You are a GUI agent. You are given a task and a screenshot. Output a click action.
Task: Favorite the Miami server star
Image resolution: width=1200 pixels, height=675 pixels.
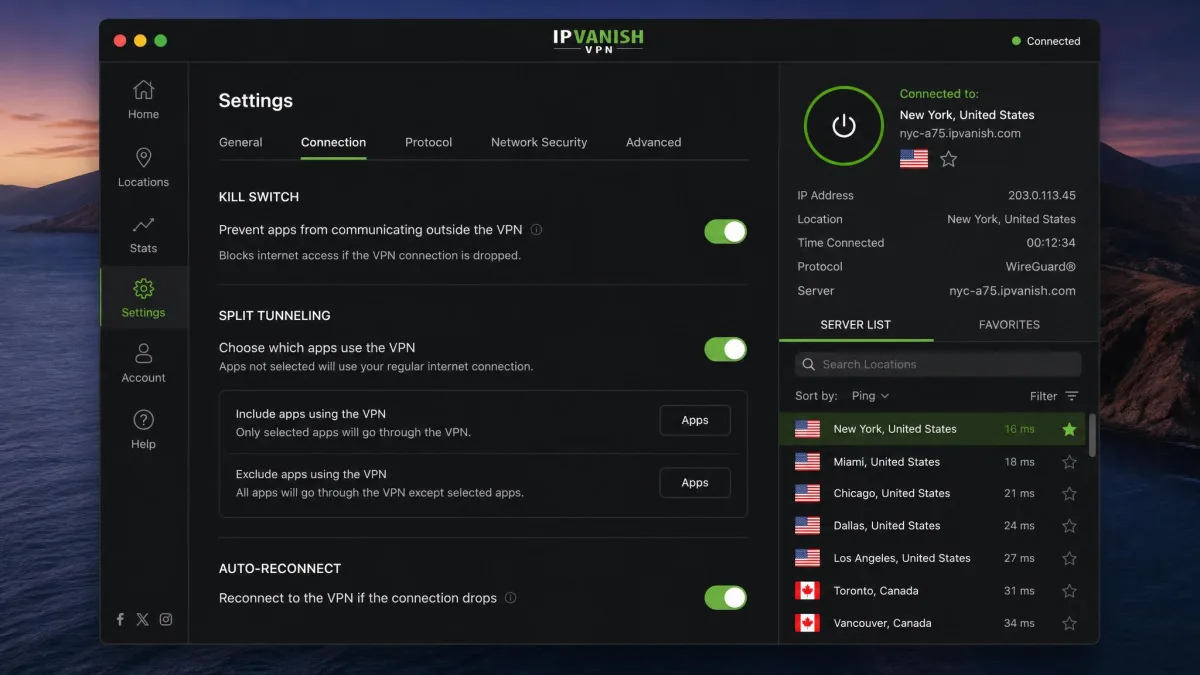1069,462
